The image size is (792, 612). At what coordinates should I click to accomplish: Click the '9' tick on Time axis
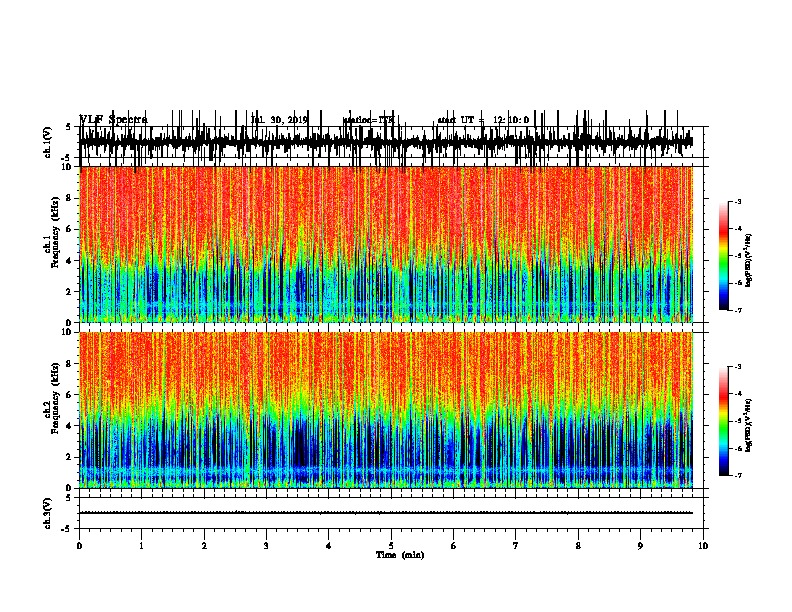(x=640, y=546)
